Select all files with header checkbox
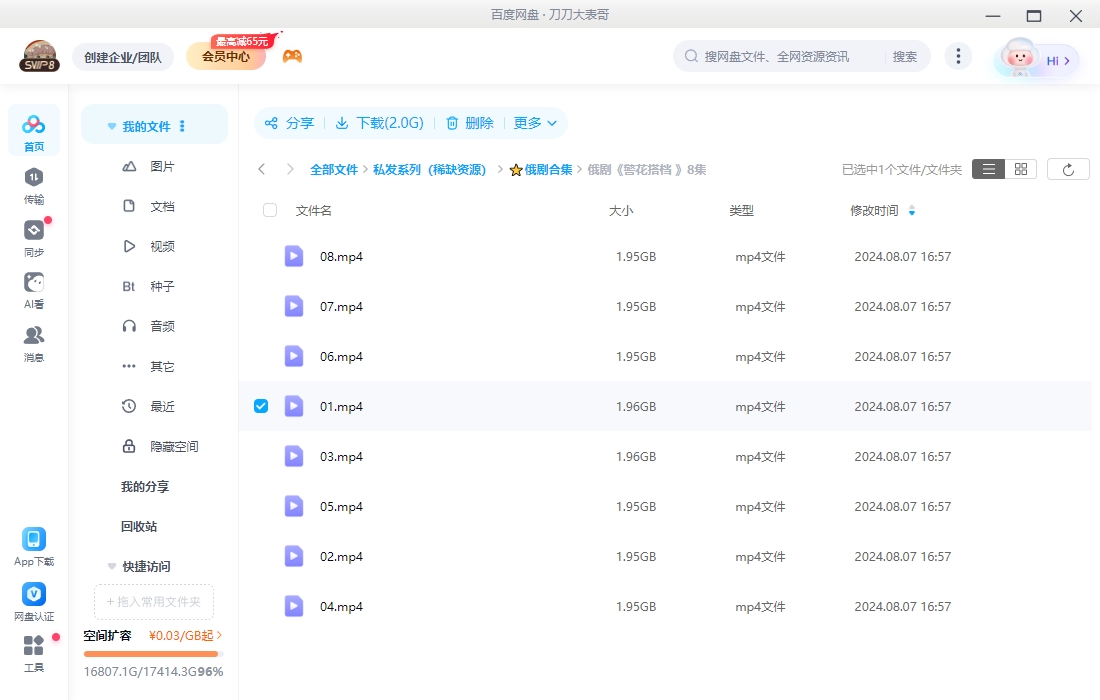The width and height of the screenshot is (1100, 700). point(268,210)
